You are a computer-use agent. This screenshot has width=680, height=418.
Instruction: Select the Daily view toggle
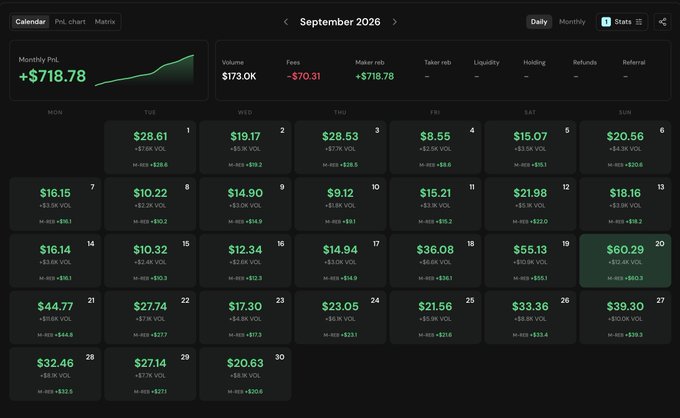coord(539,22)
